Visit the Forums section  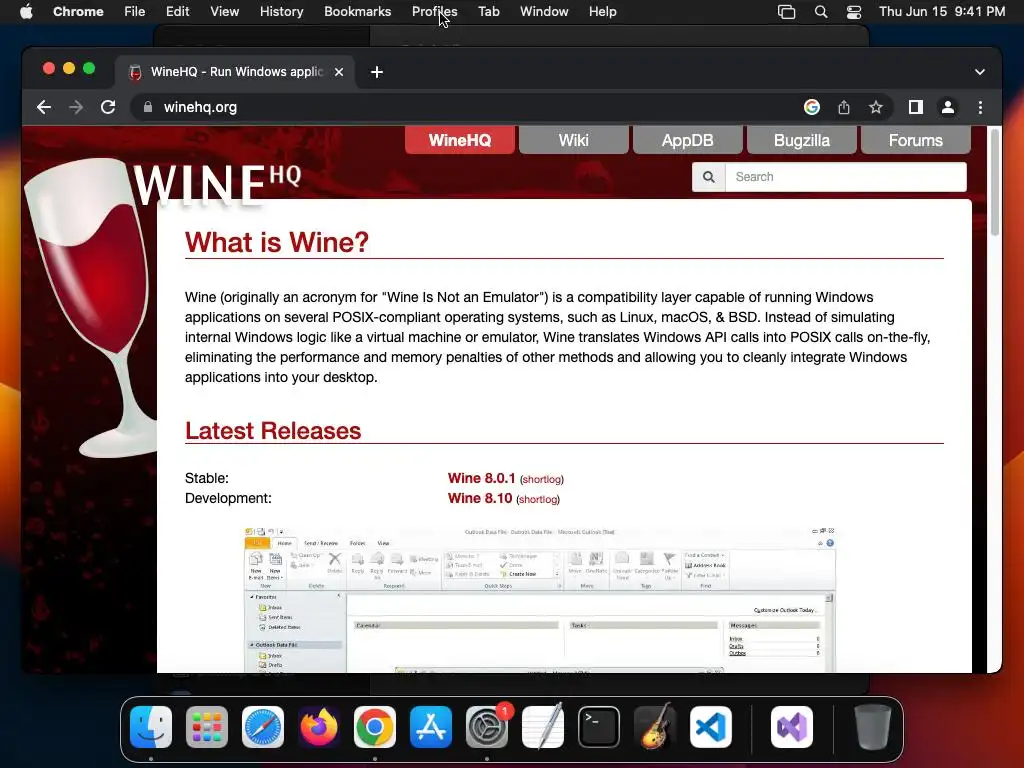(x=916, y=140)
